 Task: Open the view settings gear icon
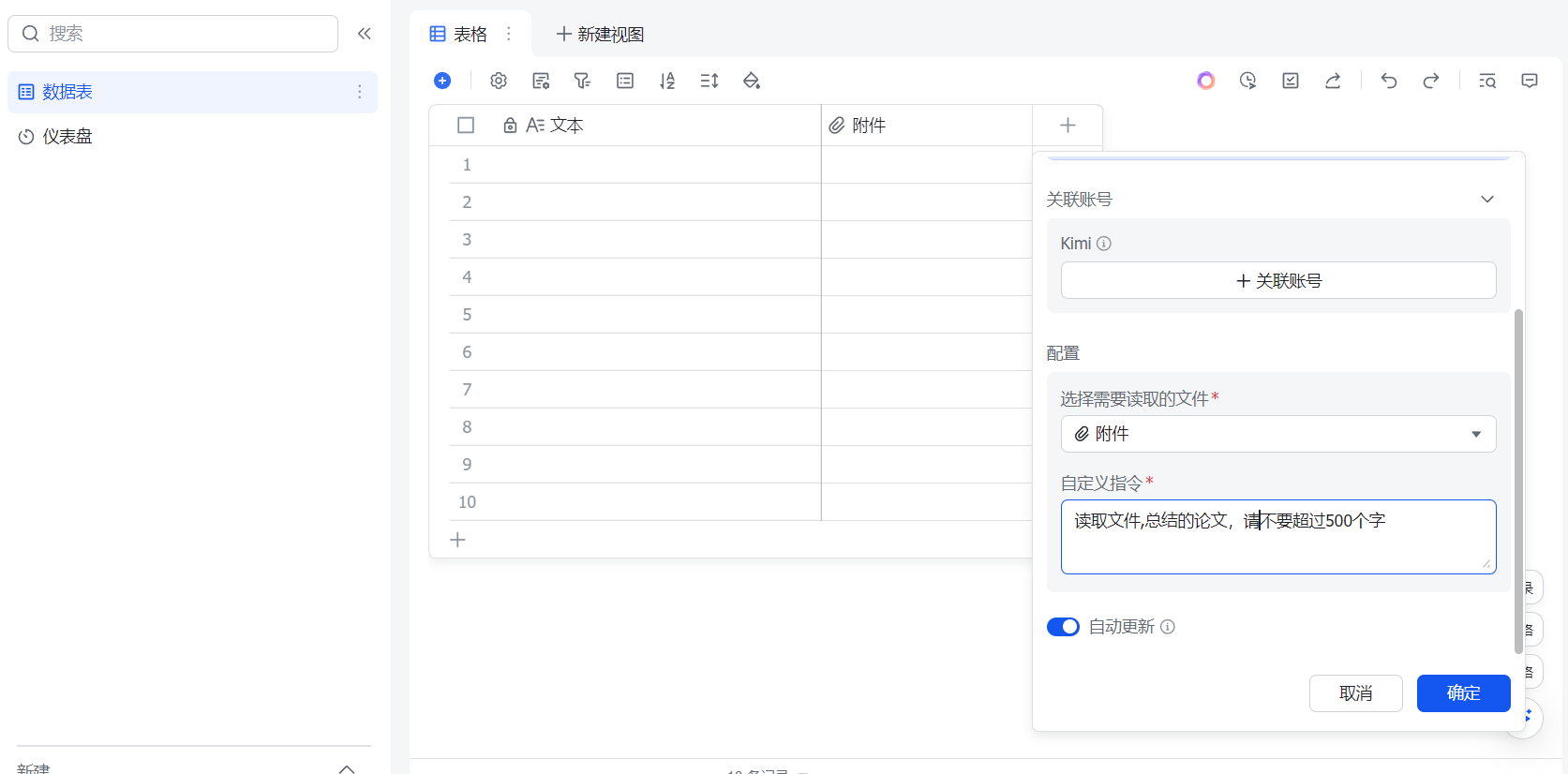(x=499, y=81)
